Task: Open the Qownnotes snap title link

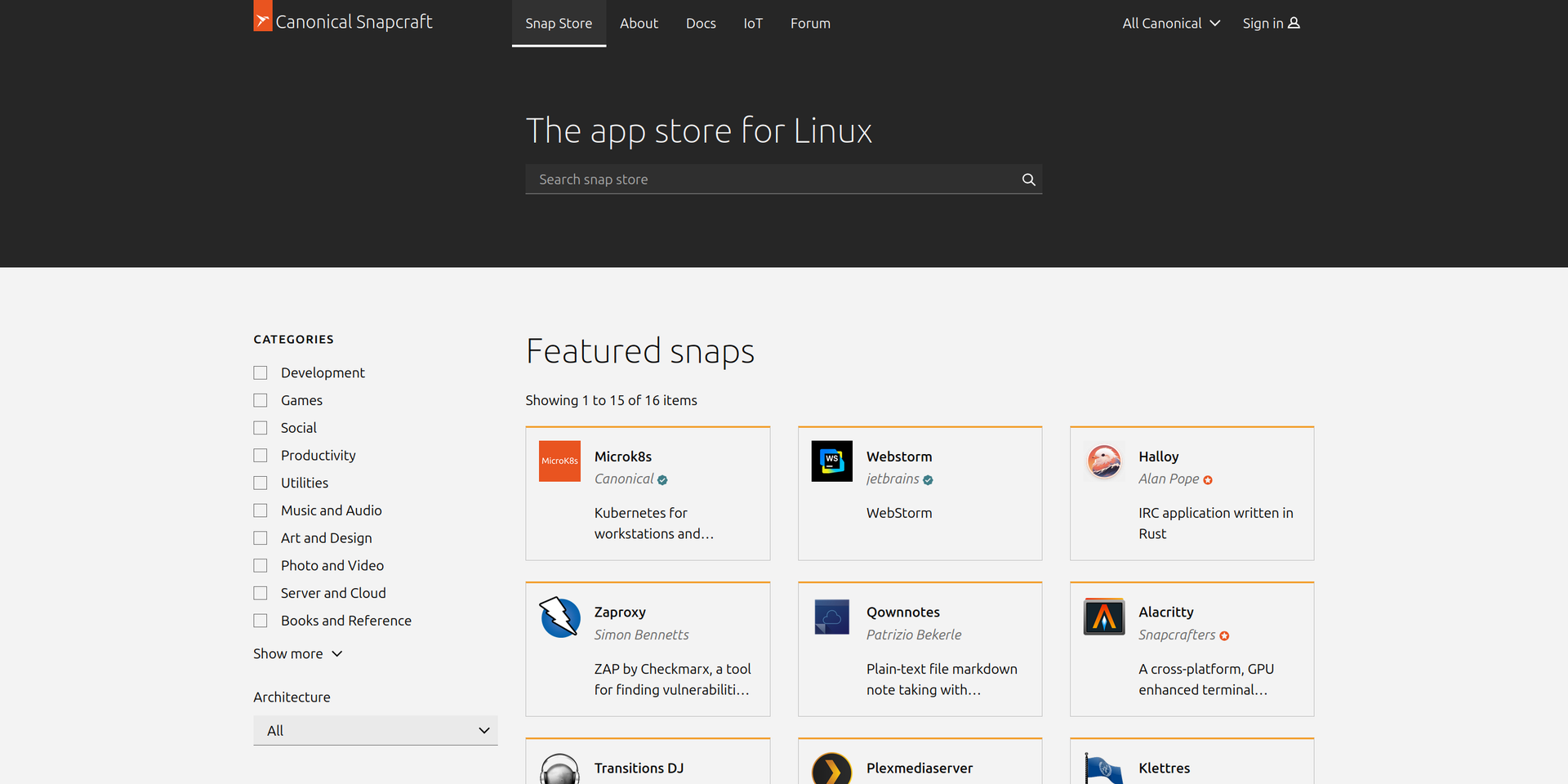Action: coord(903,612)
